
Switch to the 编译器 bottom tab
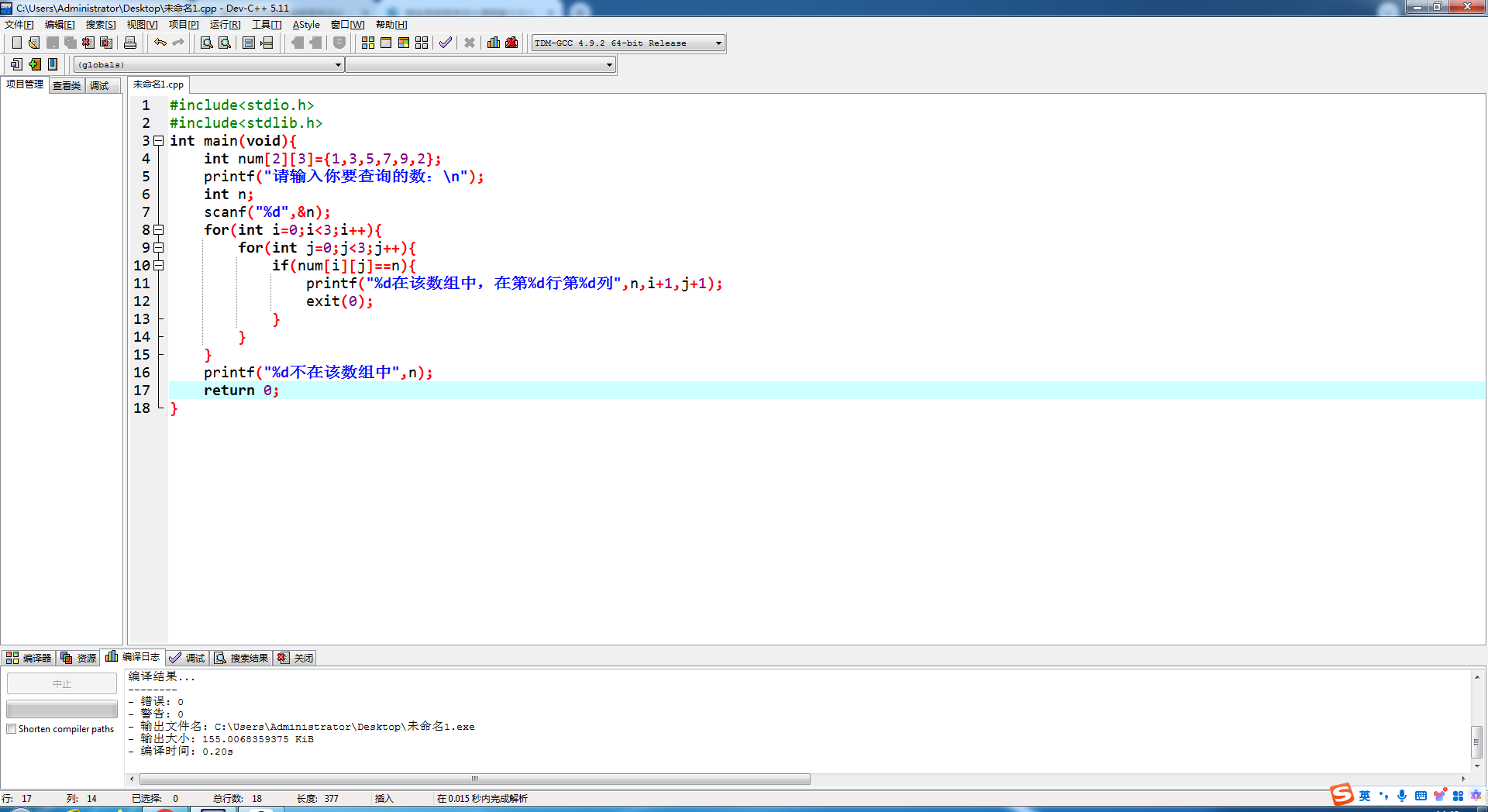29,658
